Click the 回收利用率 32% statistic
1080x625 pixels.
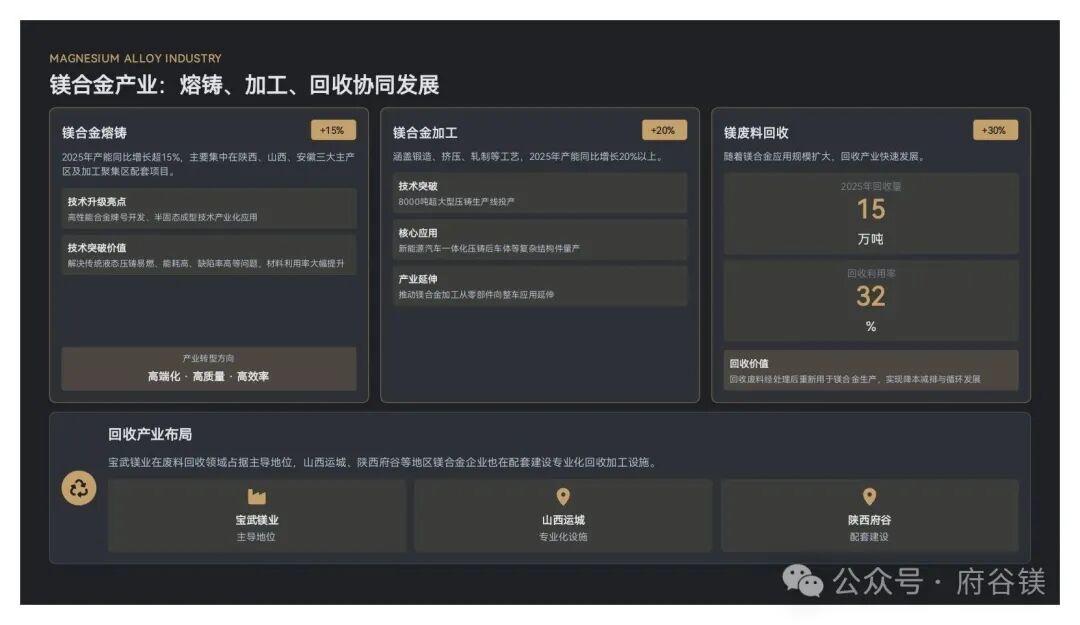click(x=870, y=300)
